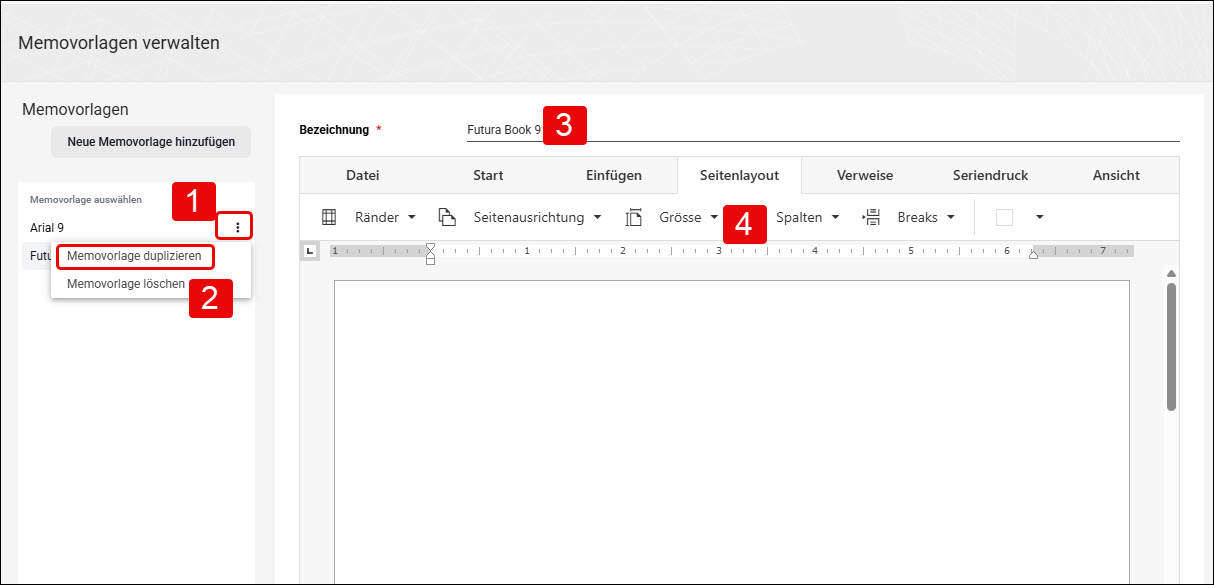Viewport: 1214px width, 585px height.
Task: Choose Memovorlage duplizieren from menu
Action: tap(134, 256)
